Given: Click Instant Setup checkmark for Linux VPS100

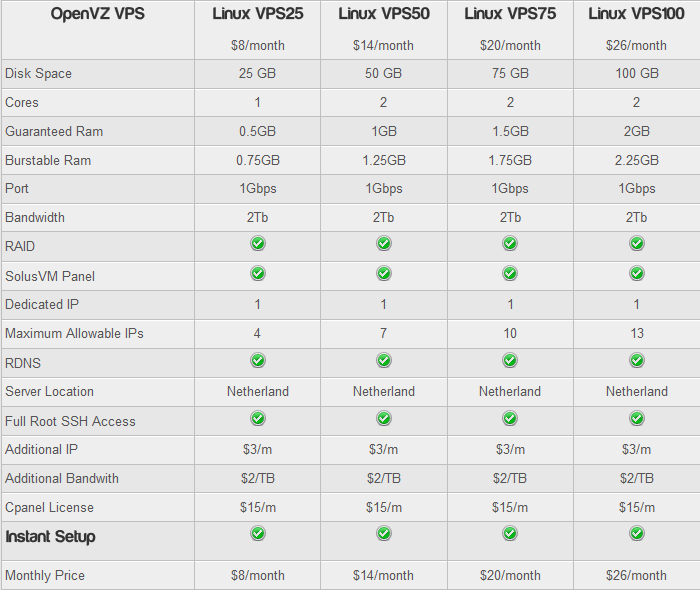Looking at the screenshot, I should coord(636,533).
